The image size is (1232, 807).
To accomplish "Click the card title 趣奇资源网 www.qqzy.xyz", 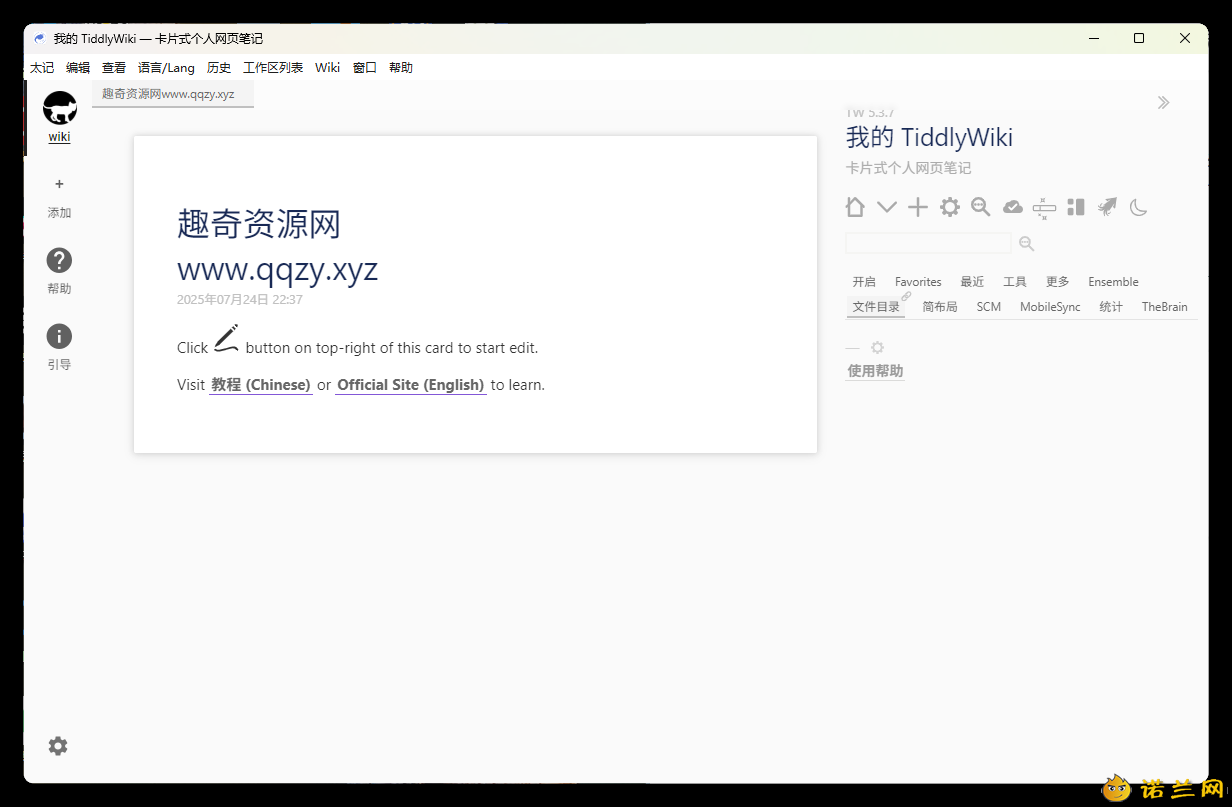I will (x=278, y=246).
